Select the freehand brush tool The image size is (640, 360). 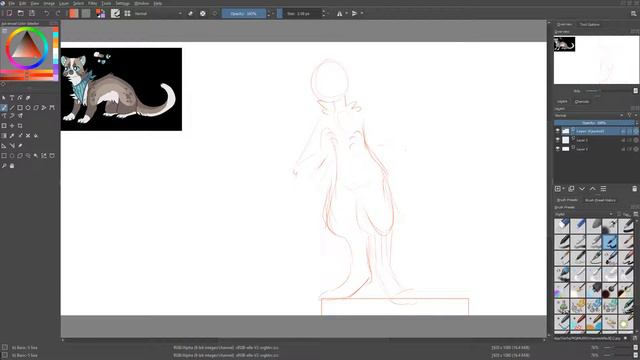[x=4, y=108]
